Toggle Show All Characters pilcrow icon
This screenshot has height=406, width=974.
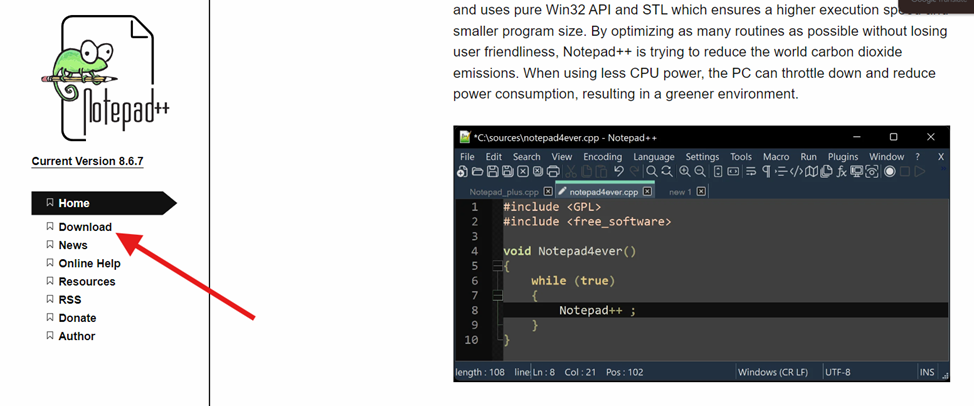767,171
